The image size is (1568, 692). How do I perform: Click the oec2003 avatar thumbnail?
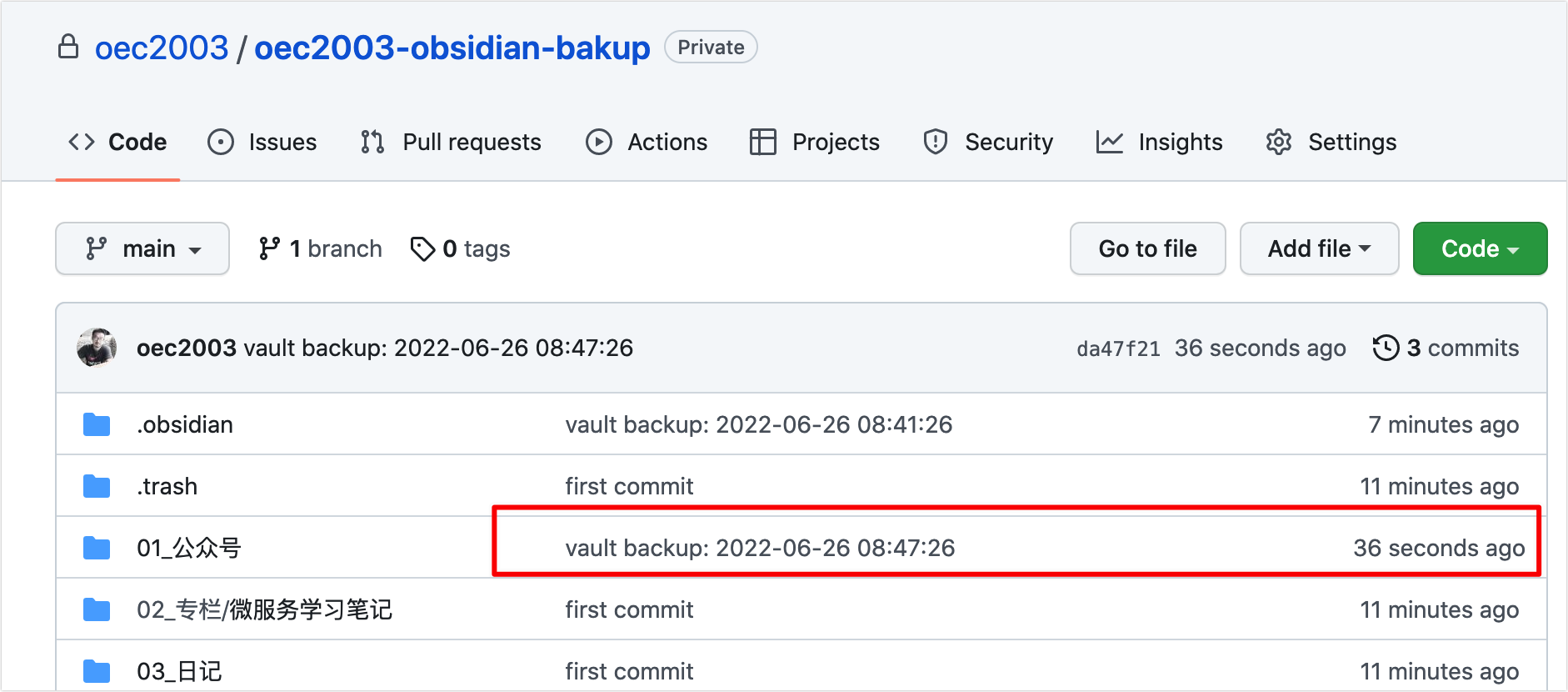97,348
